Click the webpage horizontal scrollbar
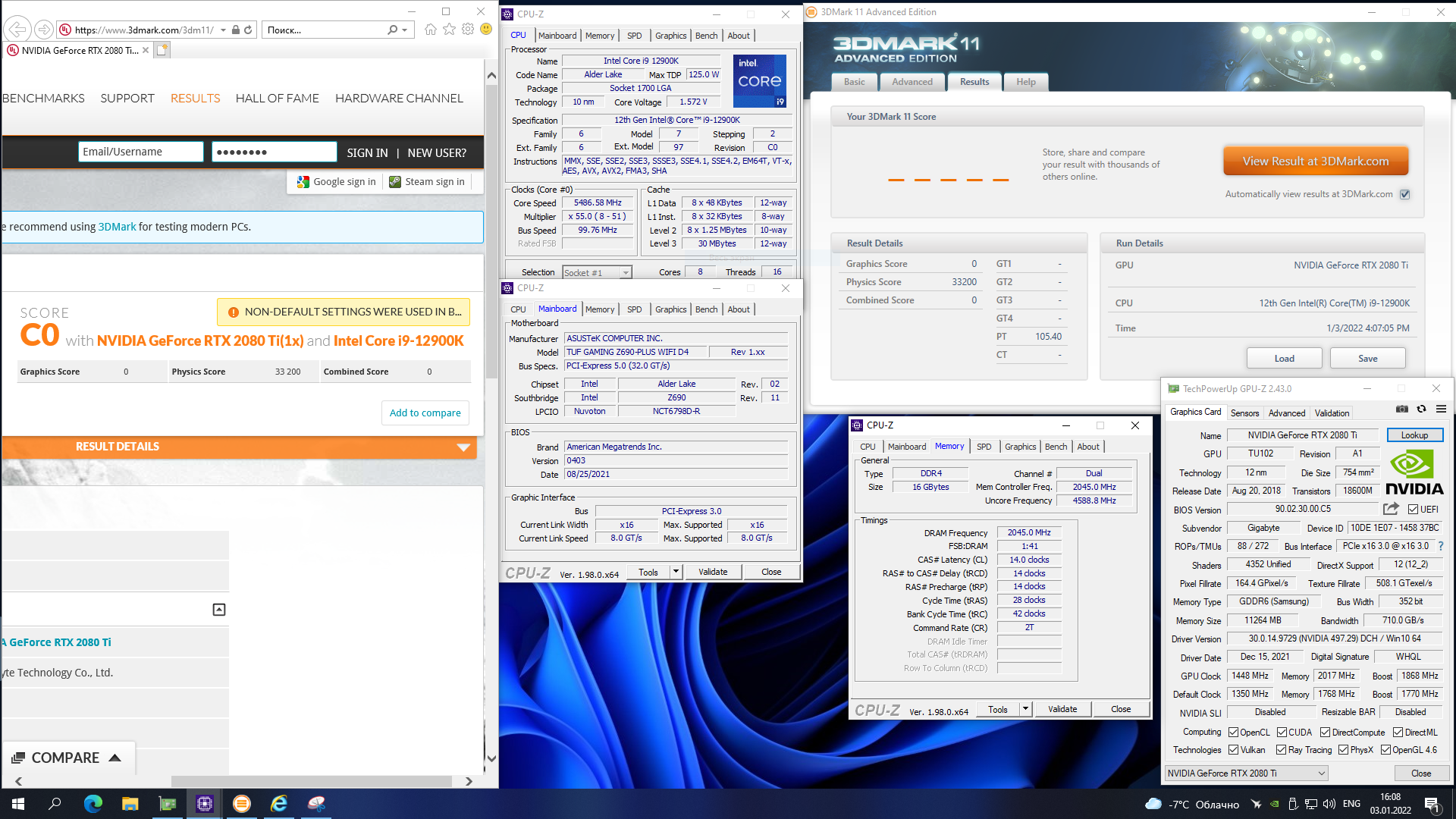This screenshot has width=1456, height=819. coord(311,781)
